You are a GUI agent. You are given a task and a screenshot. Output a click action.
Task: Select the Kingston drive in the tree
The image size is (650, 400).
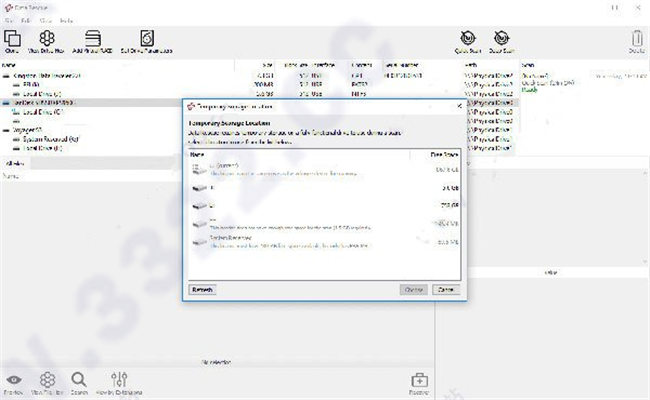pos(46,76)
